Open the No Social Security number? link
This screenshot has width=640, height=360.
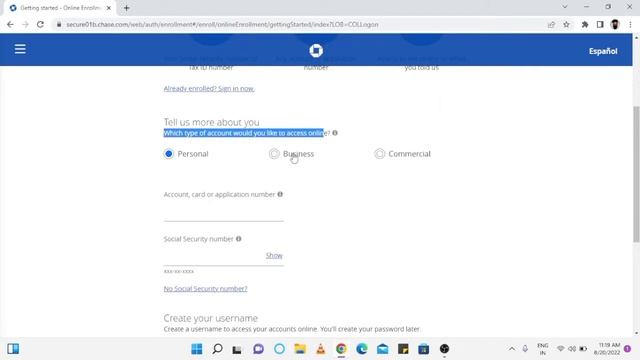tap(205, 289)
